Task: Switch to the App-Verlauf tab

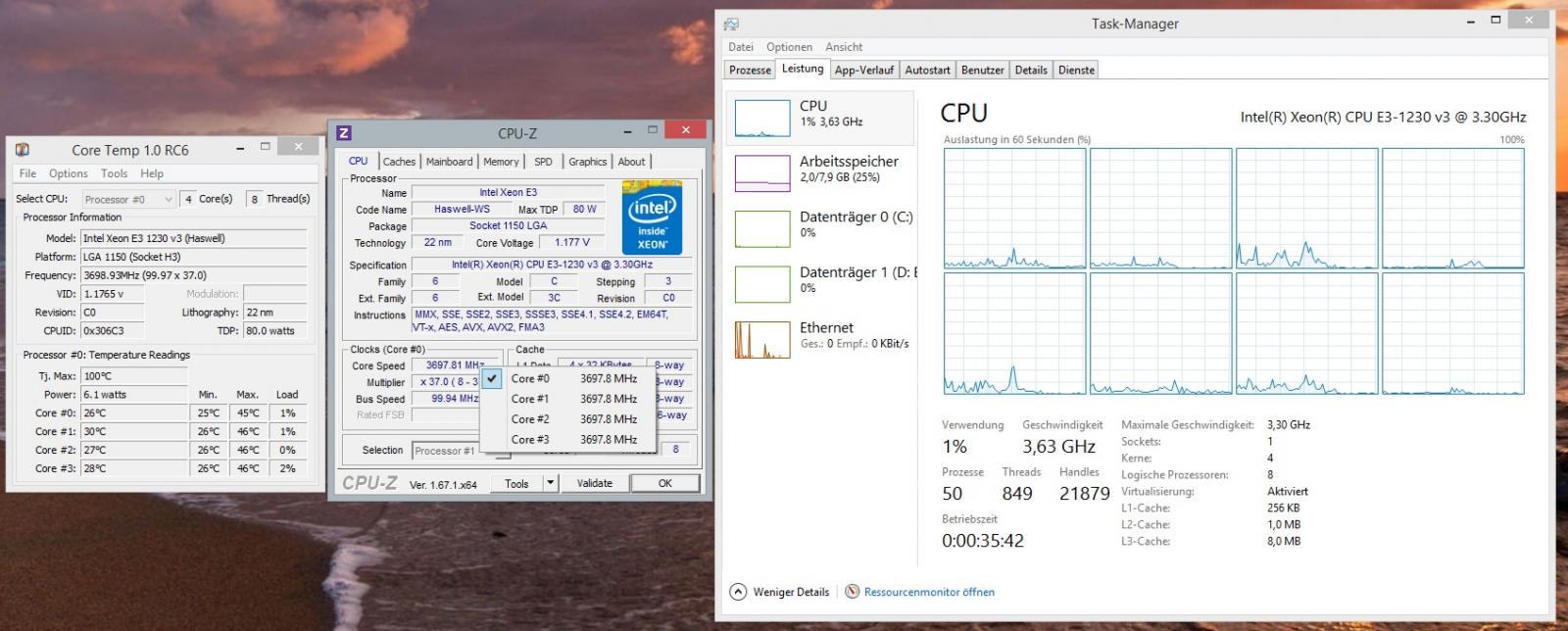Action: coord(863,71)
